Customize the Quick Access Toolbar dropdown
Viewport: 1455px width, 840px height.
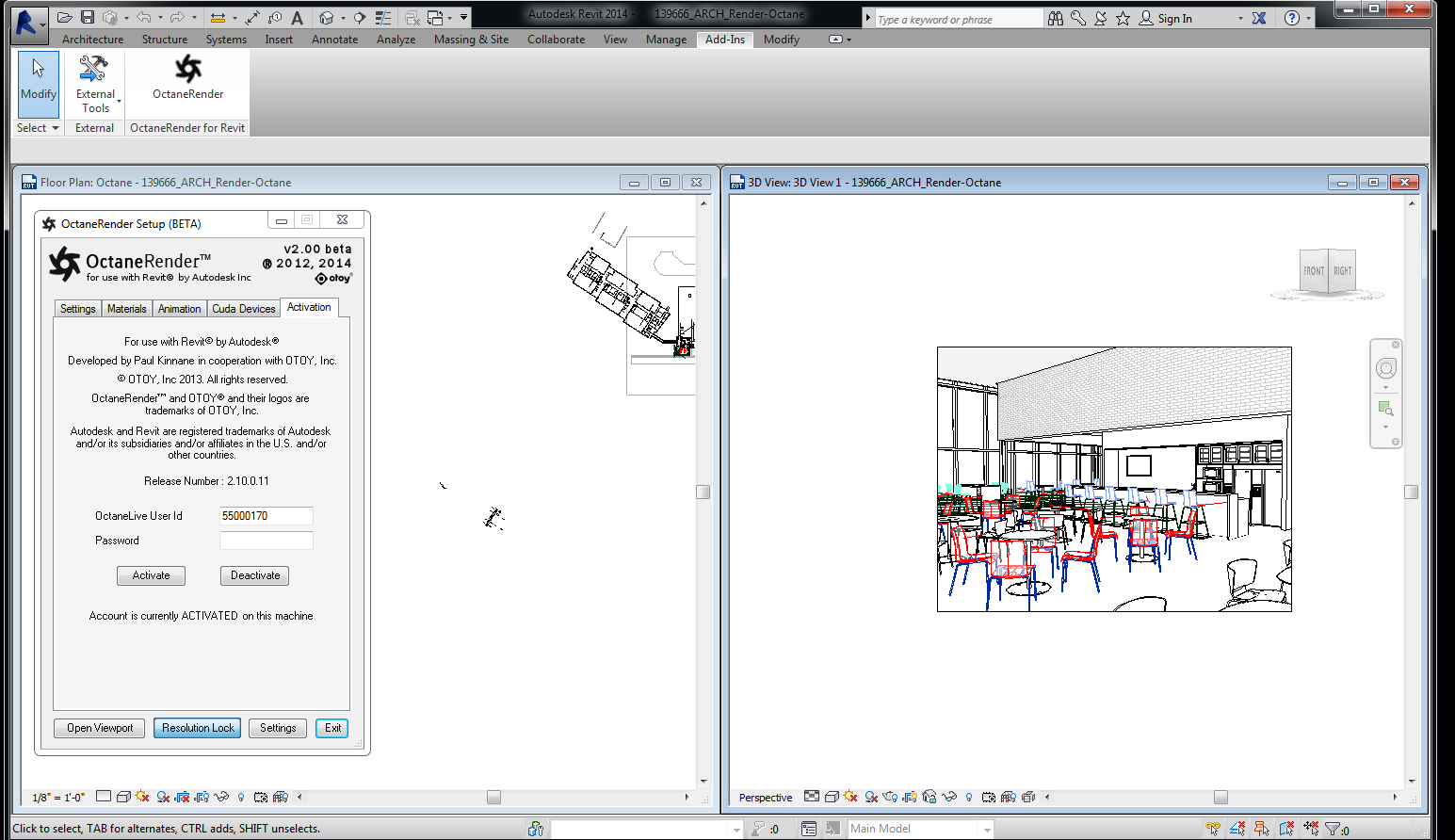[463, 18]
